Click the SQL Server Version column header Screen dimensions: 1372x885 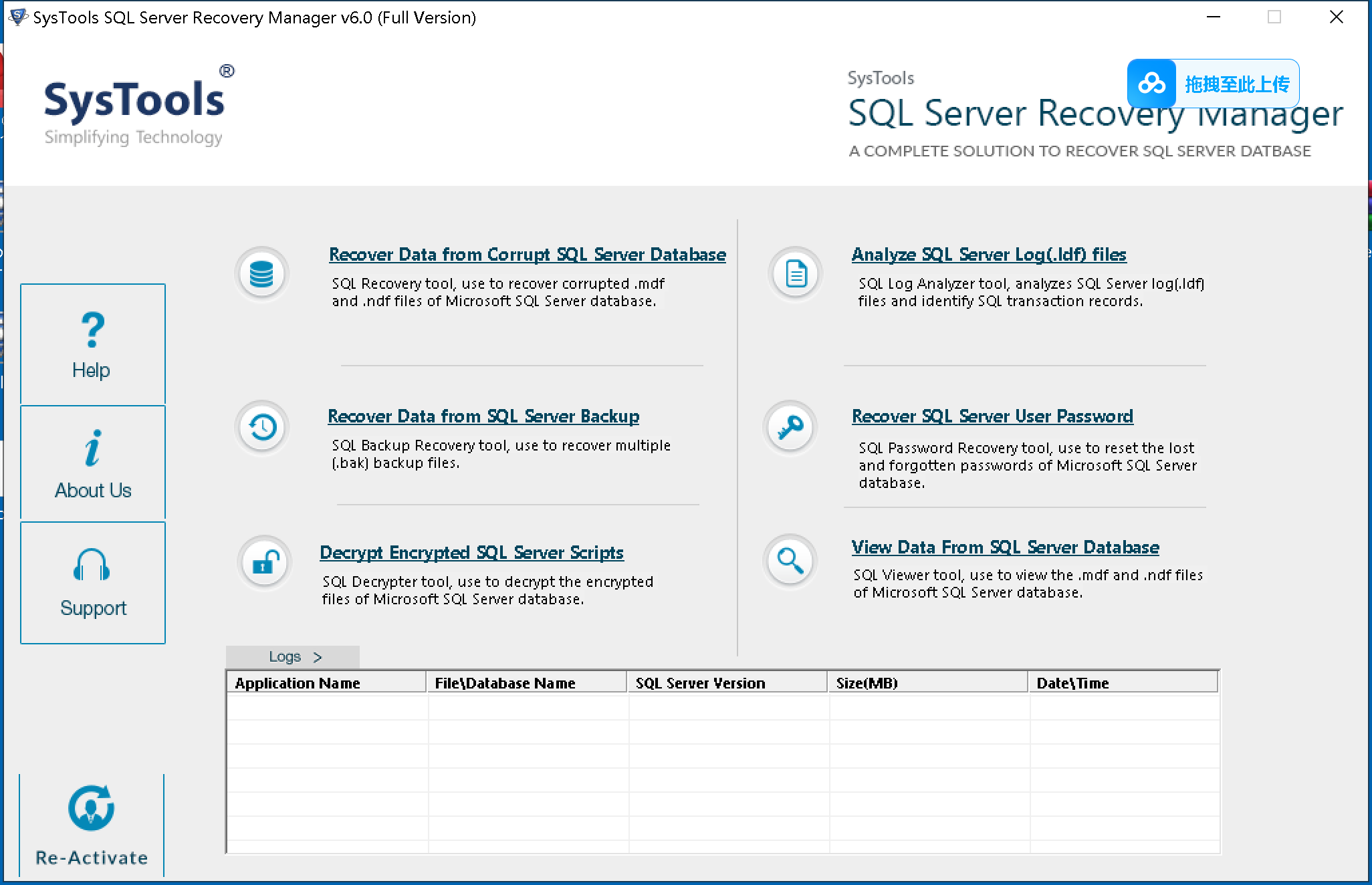click(x=727, y=683)
